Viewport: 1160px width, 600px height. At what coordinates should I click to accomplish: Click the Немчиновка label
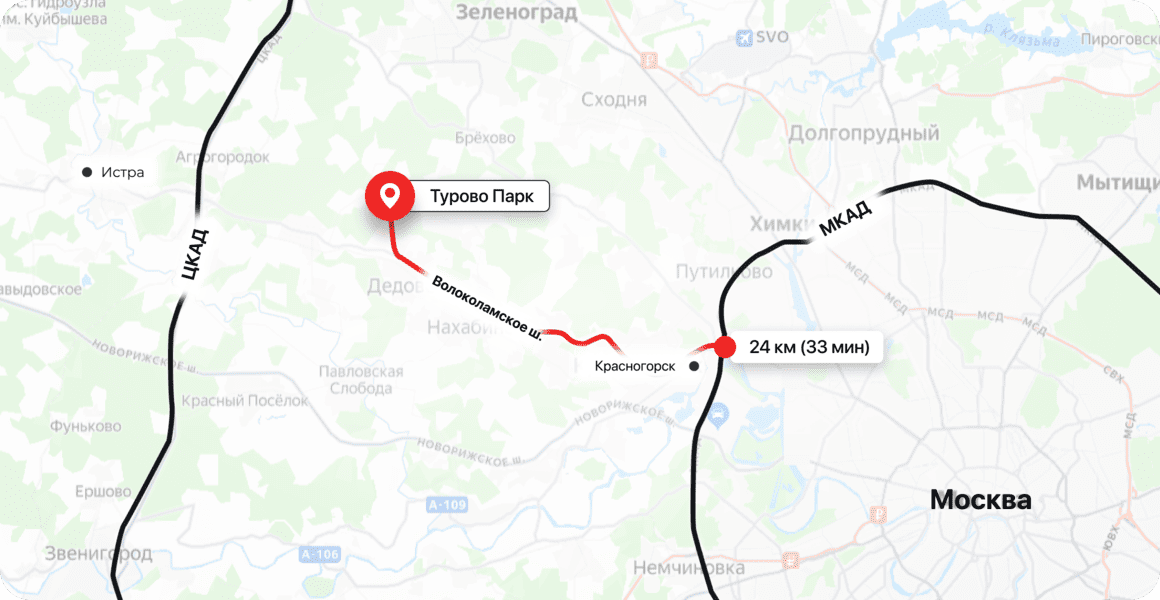coord(689,568)
